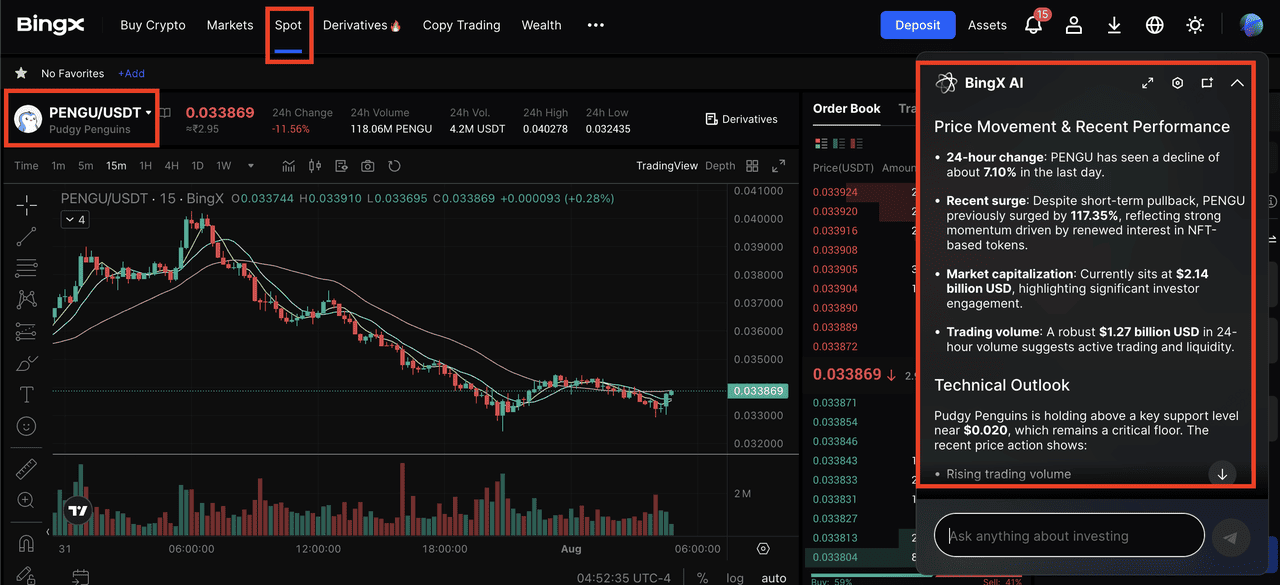The image size is (1280, 585).
Task: Select the 5m time interval
Action: click(86, 166)
